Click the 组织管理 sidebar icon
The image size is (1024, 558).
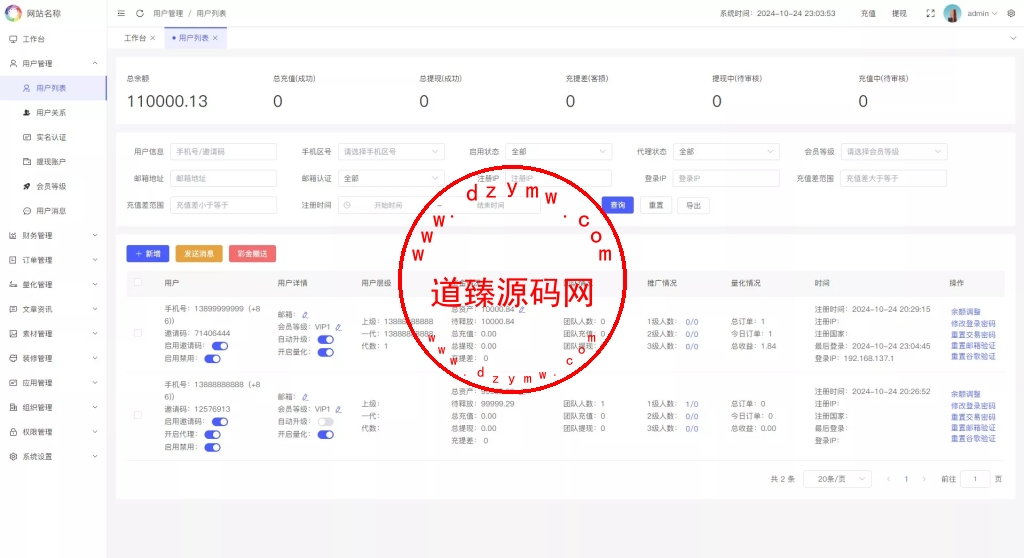pos(13,407)
